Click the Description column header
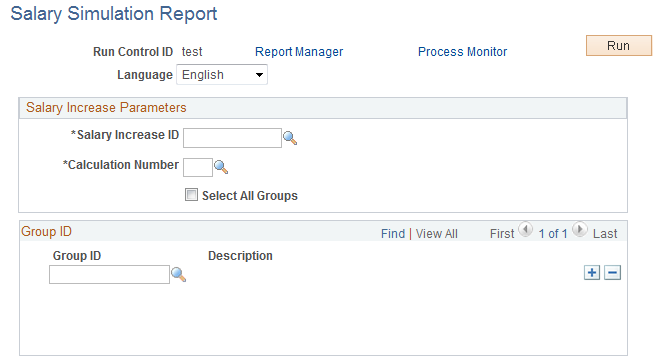Image resolution: width=658 pixels, height=361 pixels. coord(240,256)
